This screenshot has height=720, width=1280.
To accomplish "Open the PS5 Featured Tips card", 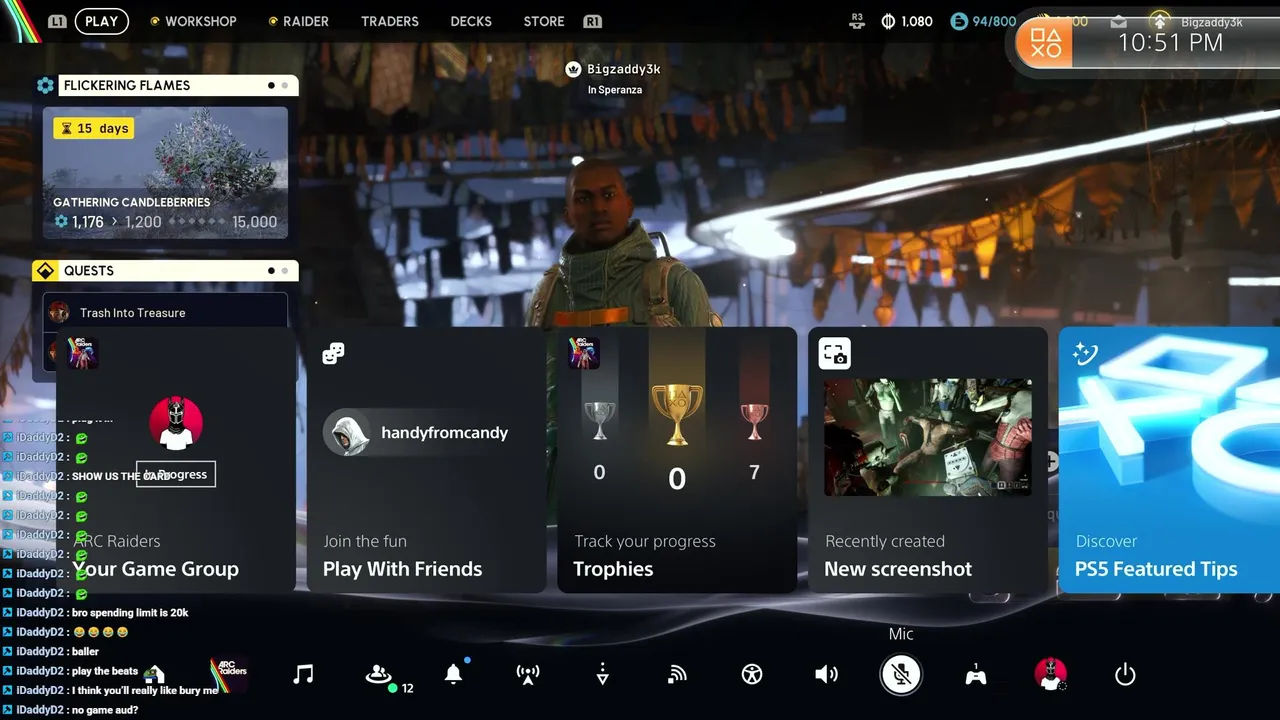I will 1169,460.
